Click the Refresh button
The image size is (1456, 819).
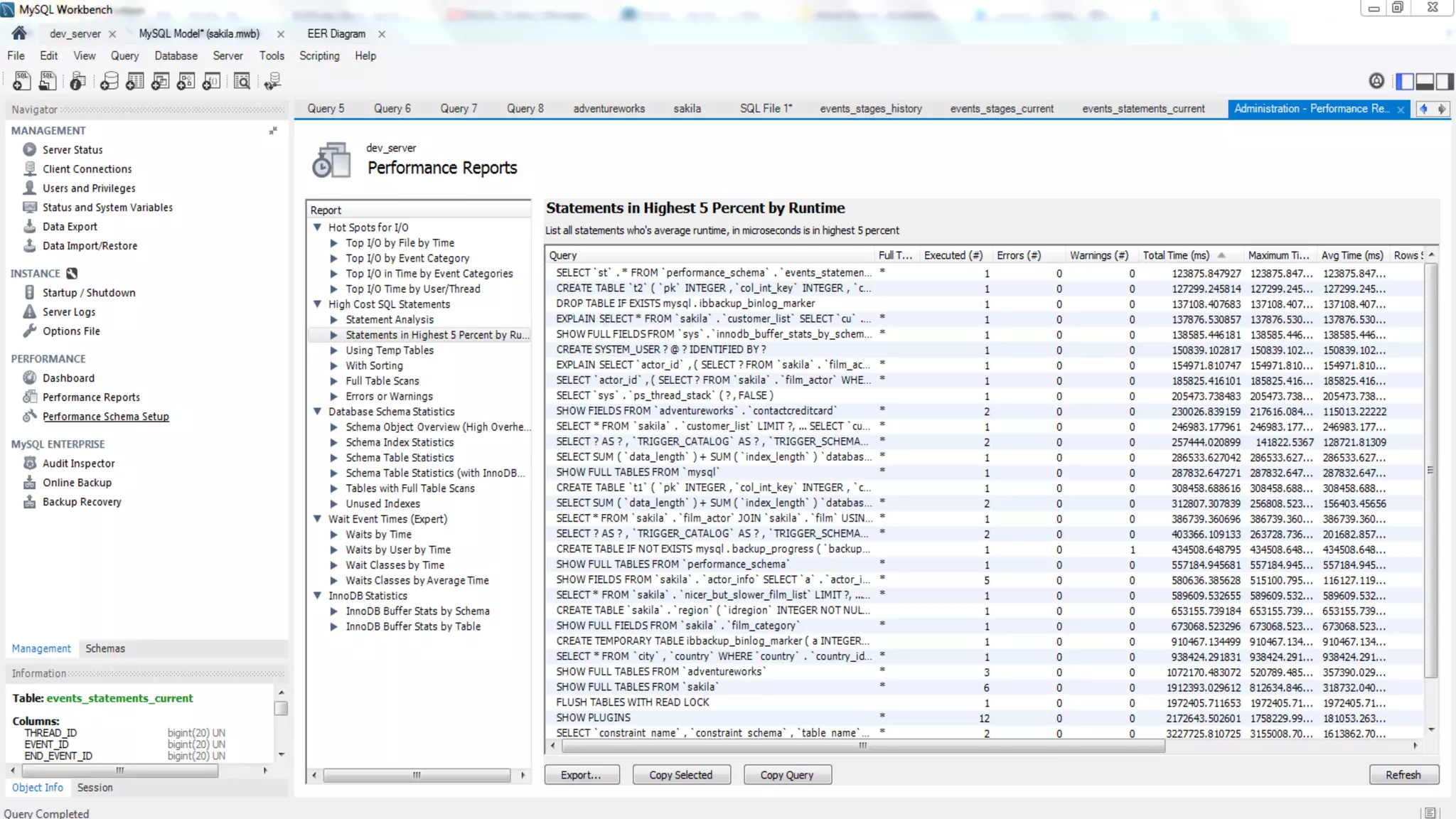1403,775
